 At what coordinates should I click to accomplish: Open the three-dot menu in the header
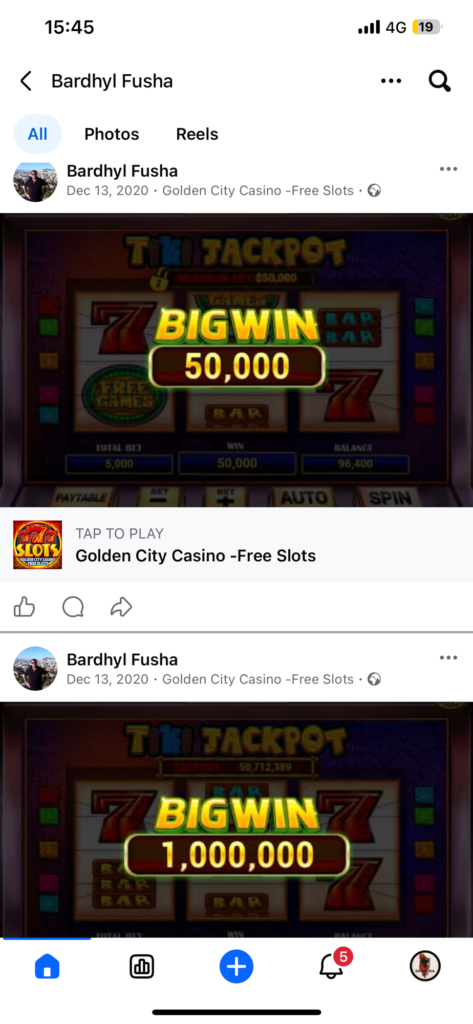click(391, 81)
